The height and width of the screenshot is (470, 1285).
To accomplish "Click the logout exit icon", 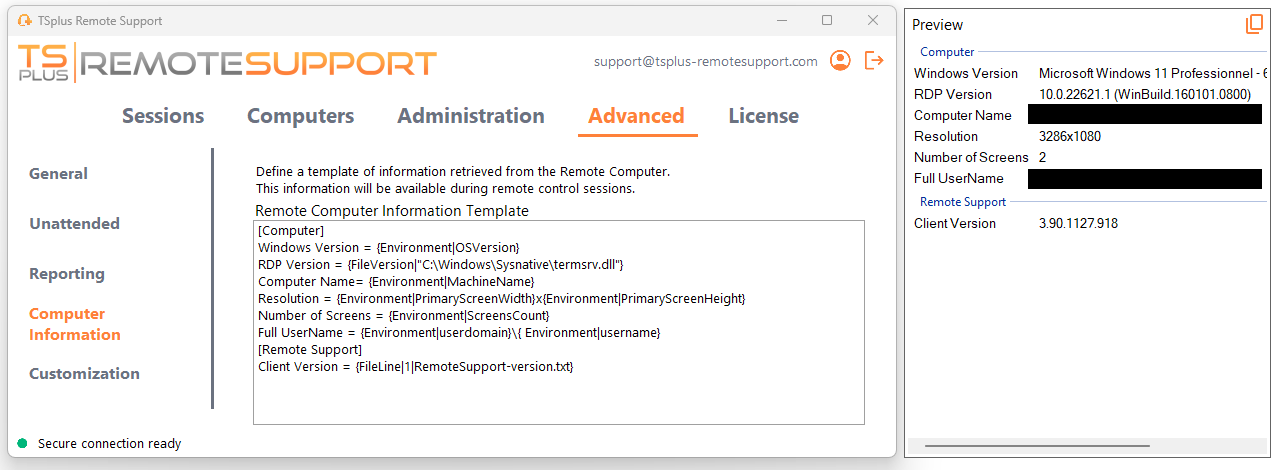I will (x=874, y=61).
